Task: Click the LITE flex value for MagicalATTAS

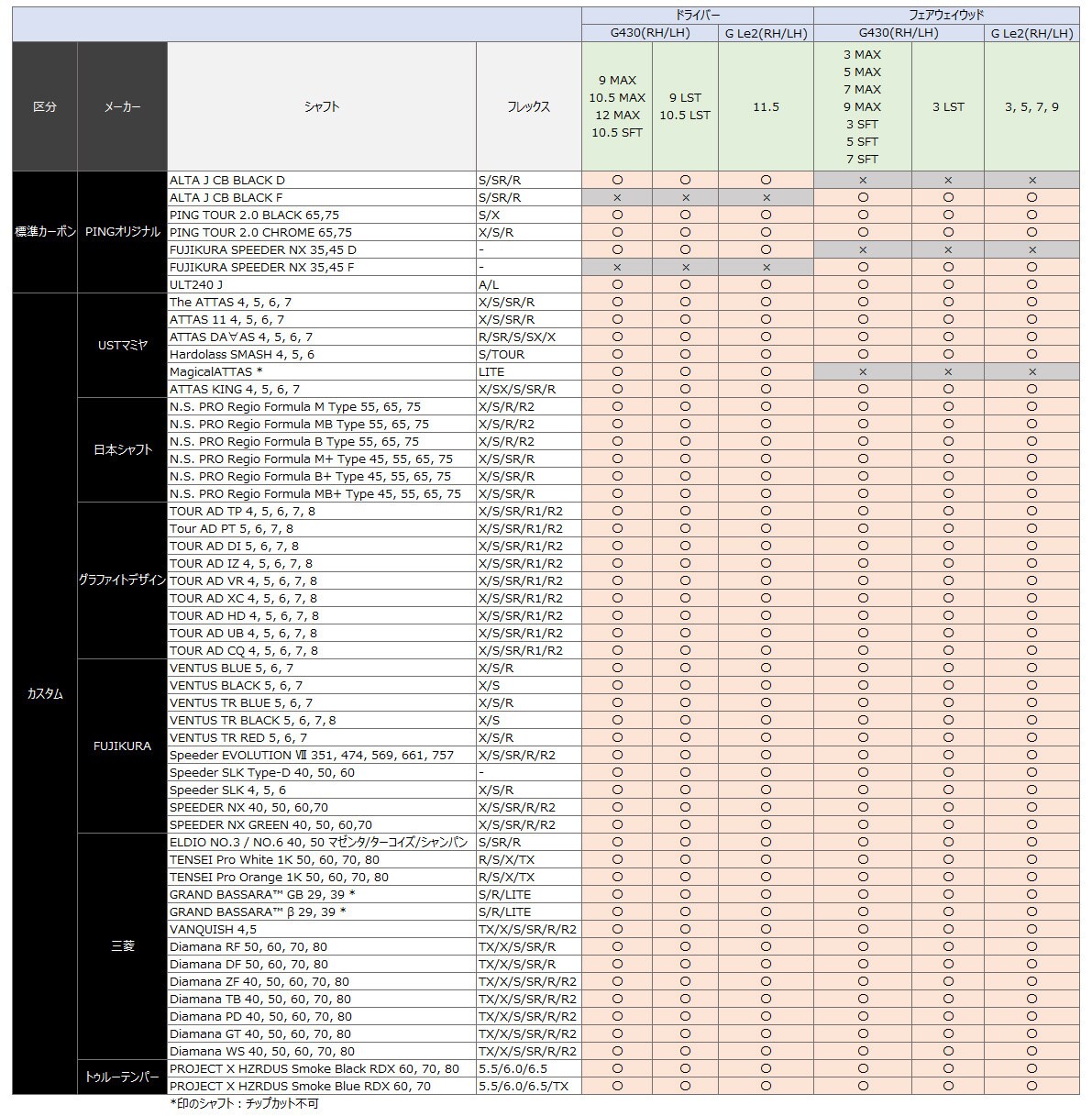Action: click(491, 372)
